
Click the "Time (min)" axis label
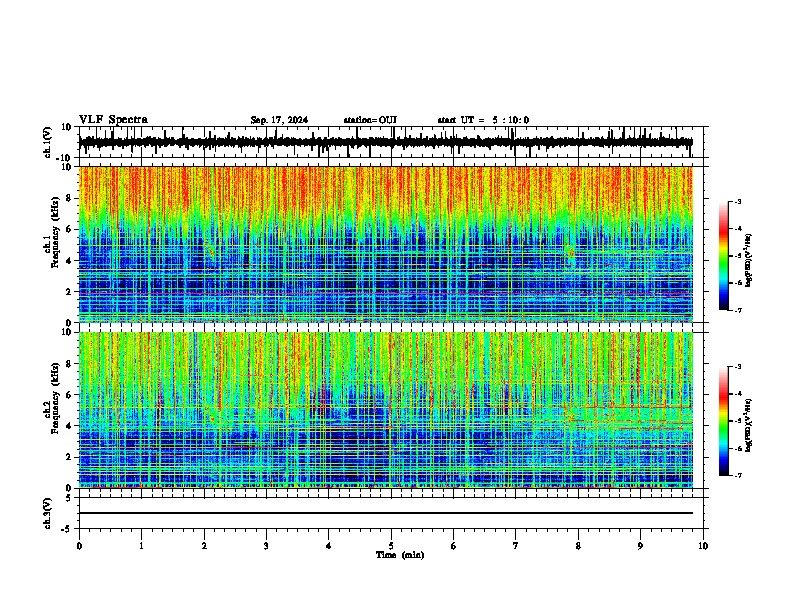400,555
